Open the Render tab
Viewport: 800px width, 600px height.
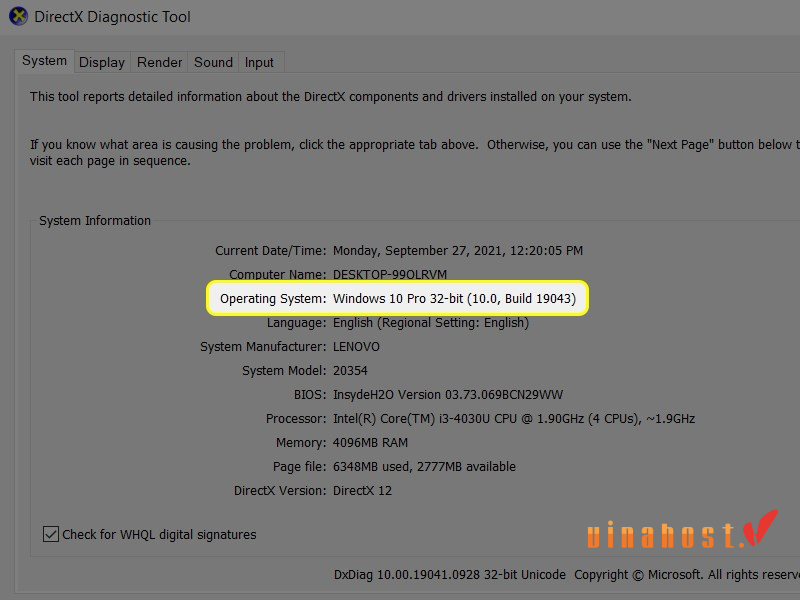pos(159,62)
